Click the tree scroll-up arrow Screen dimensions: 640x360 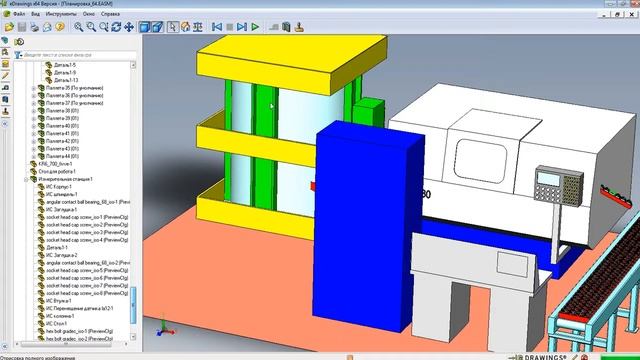tap(133, 65)
